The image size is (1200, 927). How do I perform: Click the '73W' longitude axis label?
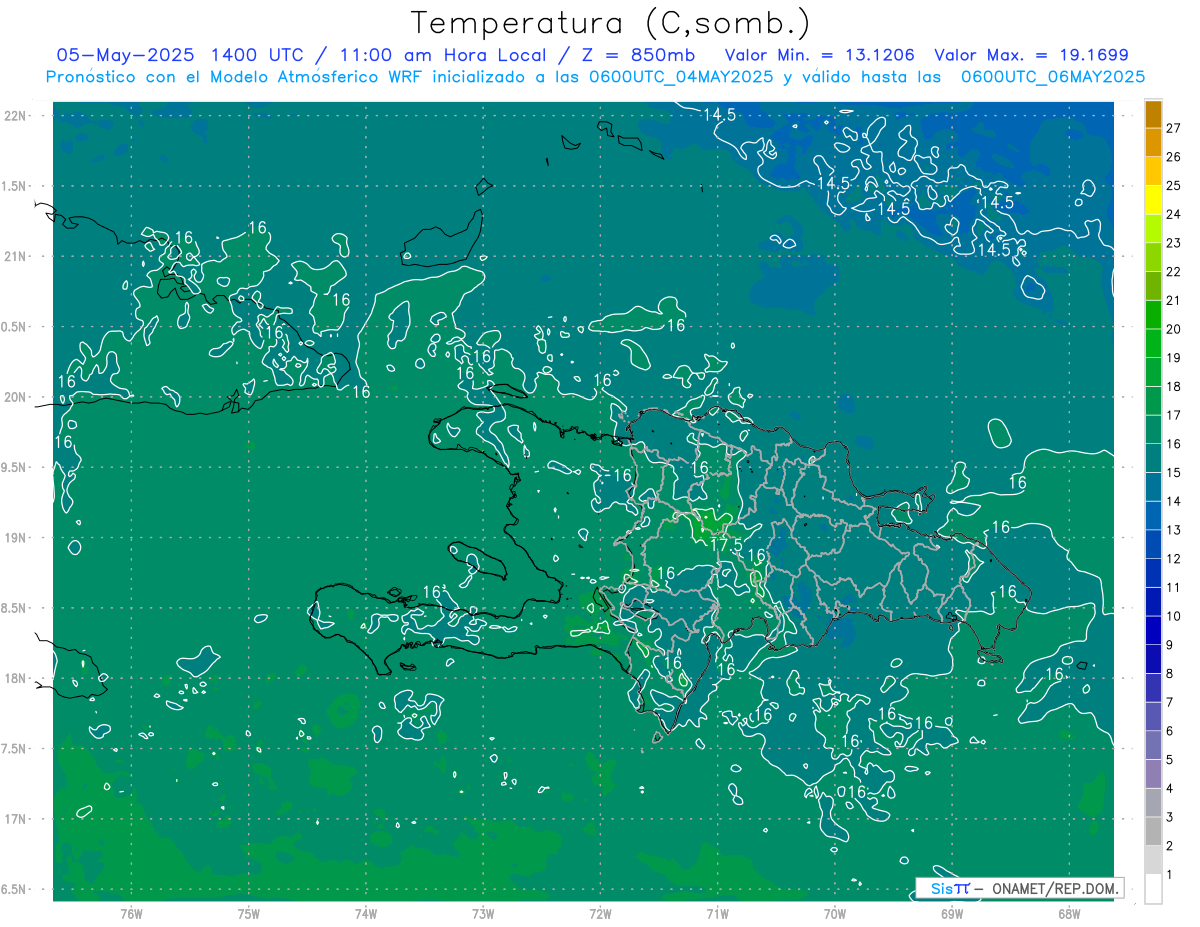point(483,915)
